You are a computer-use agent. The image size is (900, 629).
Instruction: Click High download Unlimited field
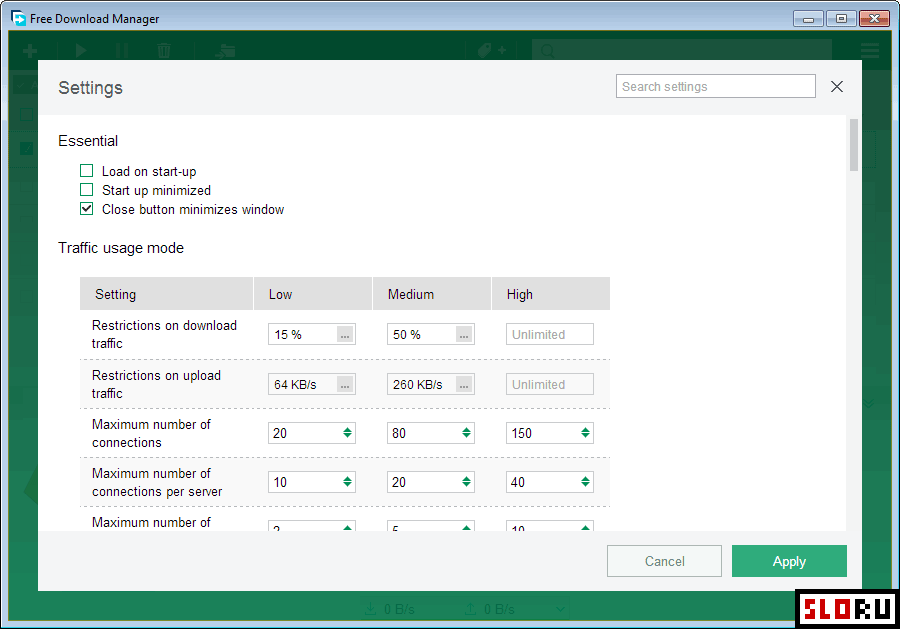click(549, 335)
